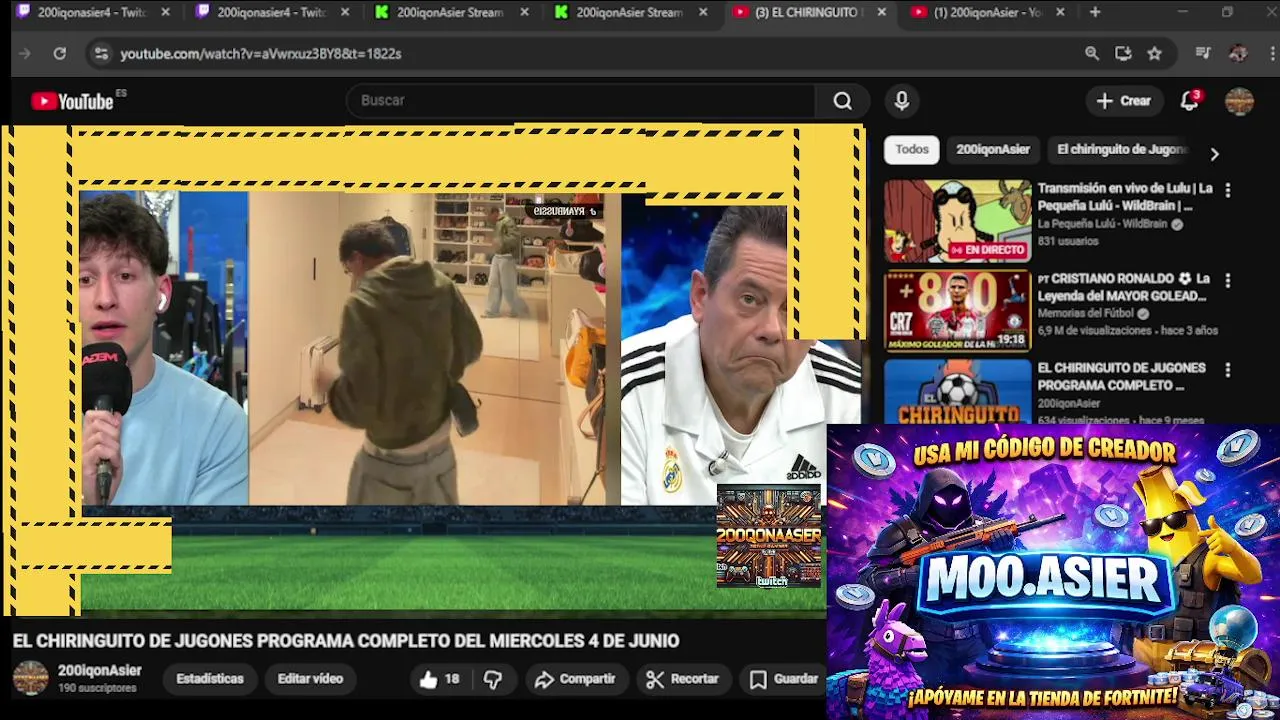
Task: Open the notifications bell
Action: tap(1189, 101)
